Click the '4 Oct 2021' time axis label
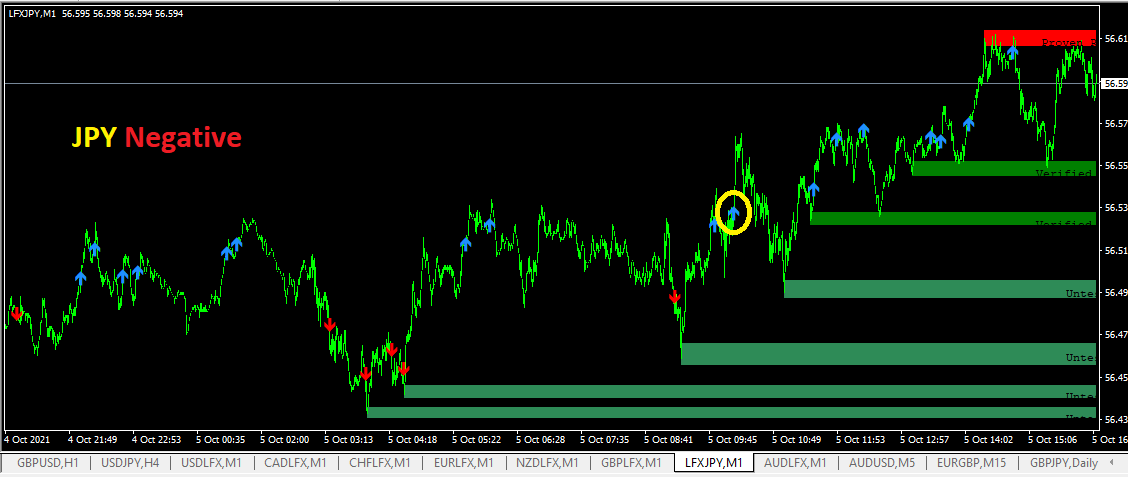1128x477 pixels. (x=25, y=439)
